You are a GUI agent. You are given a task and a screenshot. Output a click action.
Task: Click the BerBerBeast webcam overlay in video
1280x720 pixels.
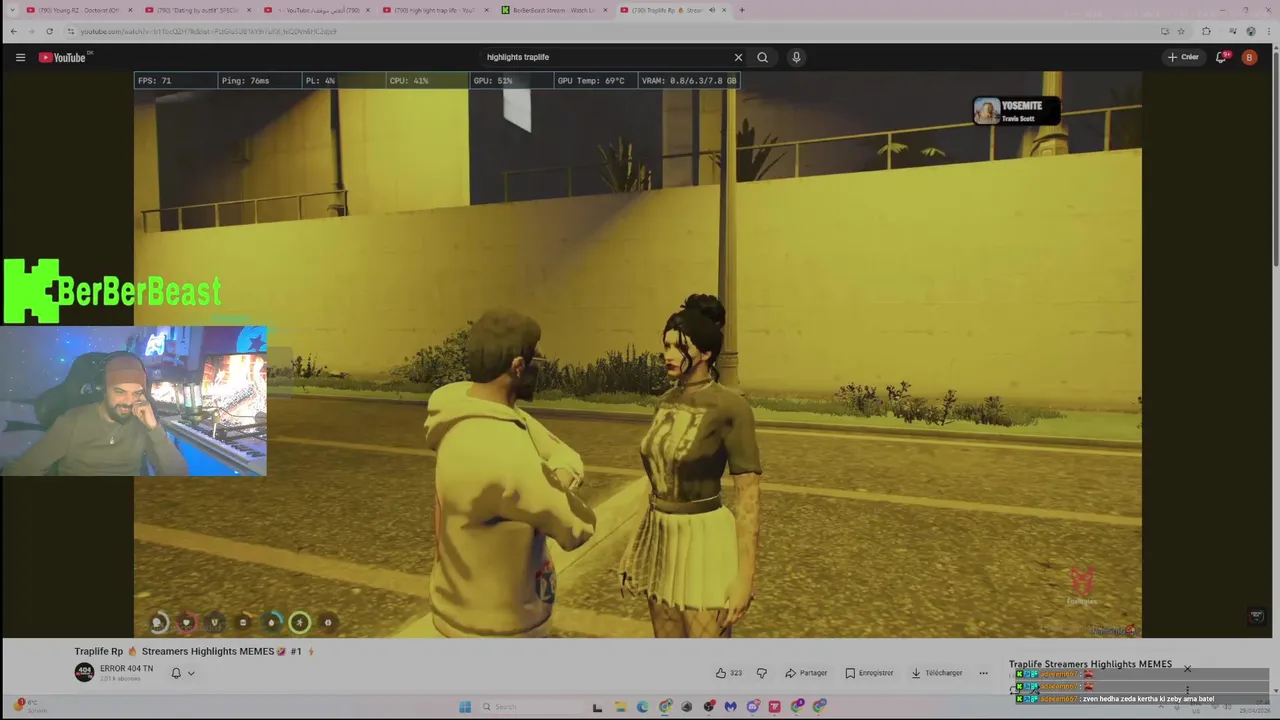click(x=134, y=400)
